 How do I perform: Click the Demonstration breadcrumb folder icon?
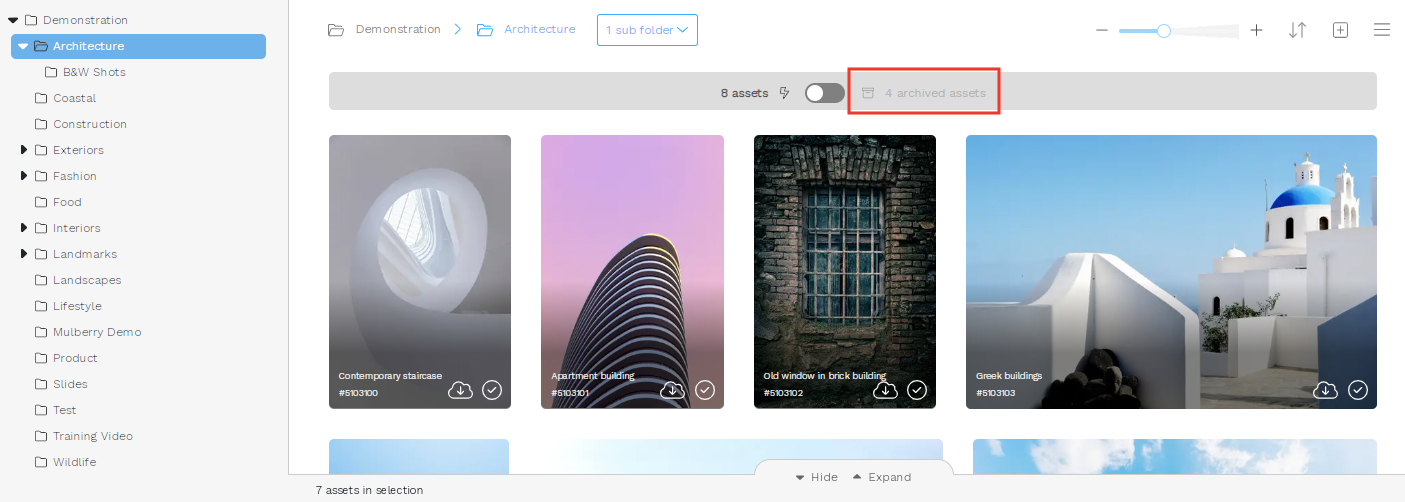(336, 30)
